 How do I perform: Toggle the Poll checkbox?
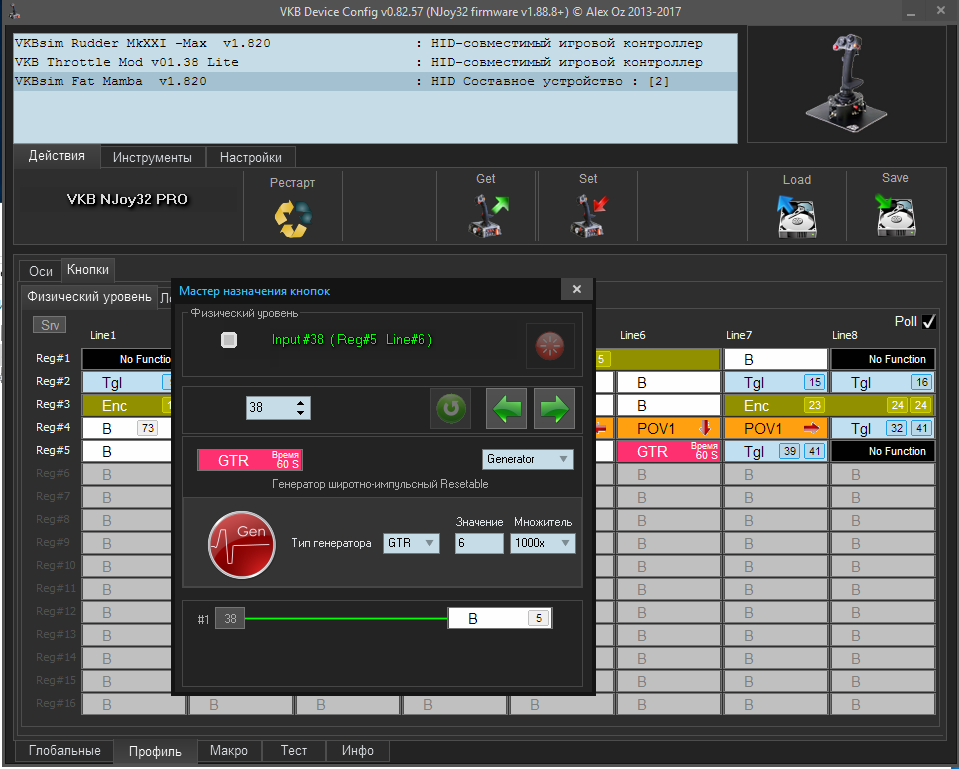[x=928, y=322]
